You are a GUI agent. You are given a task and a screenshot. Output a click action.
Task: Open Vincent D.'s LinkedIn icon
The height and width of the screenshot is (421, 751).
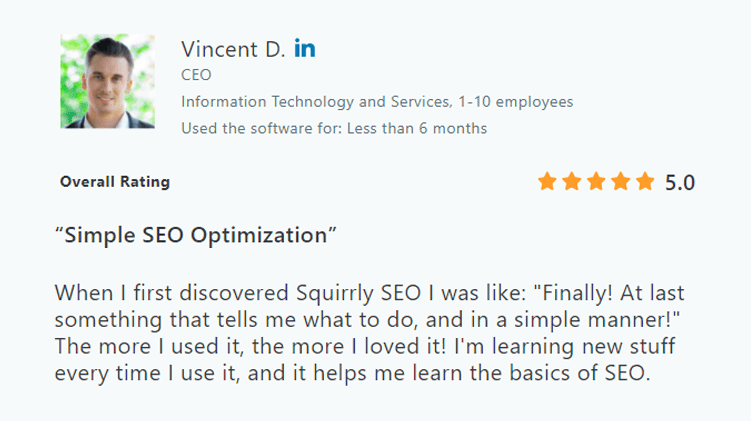click(305, 48)
